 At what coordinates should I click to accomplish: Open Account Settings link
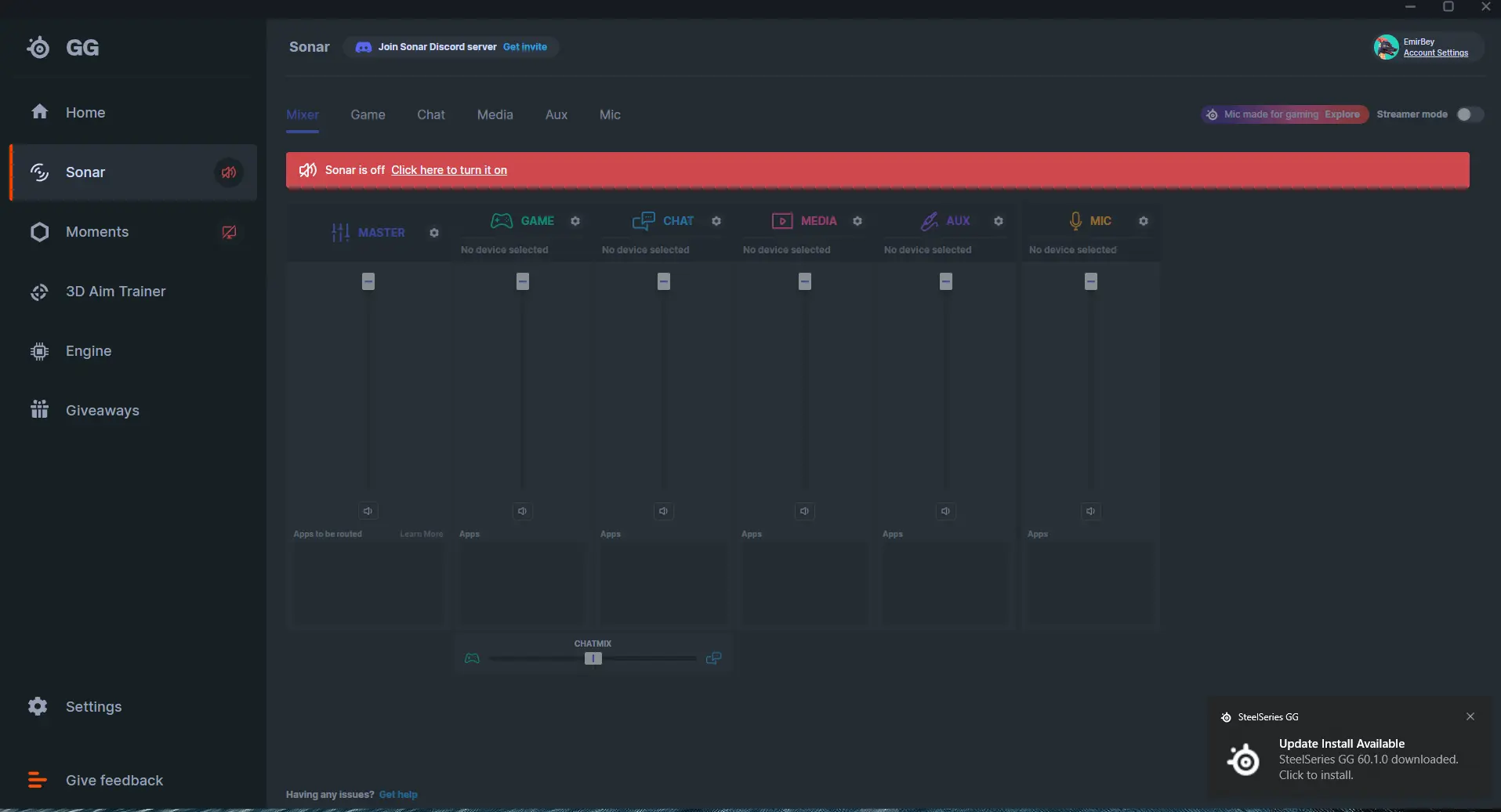point(1436,53)
